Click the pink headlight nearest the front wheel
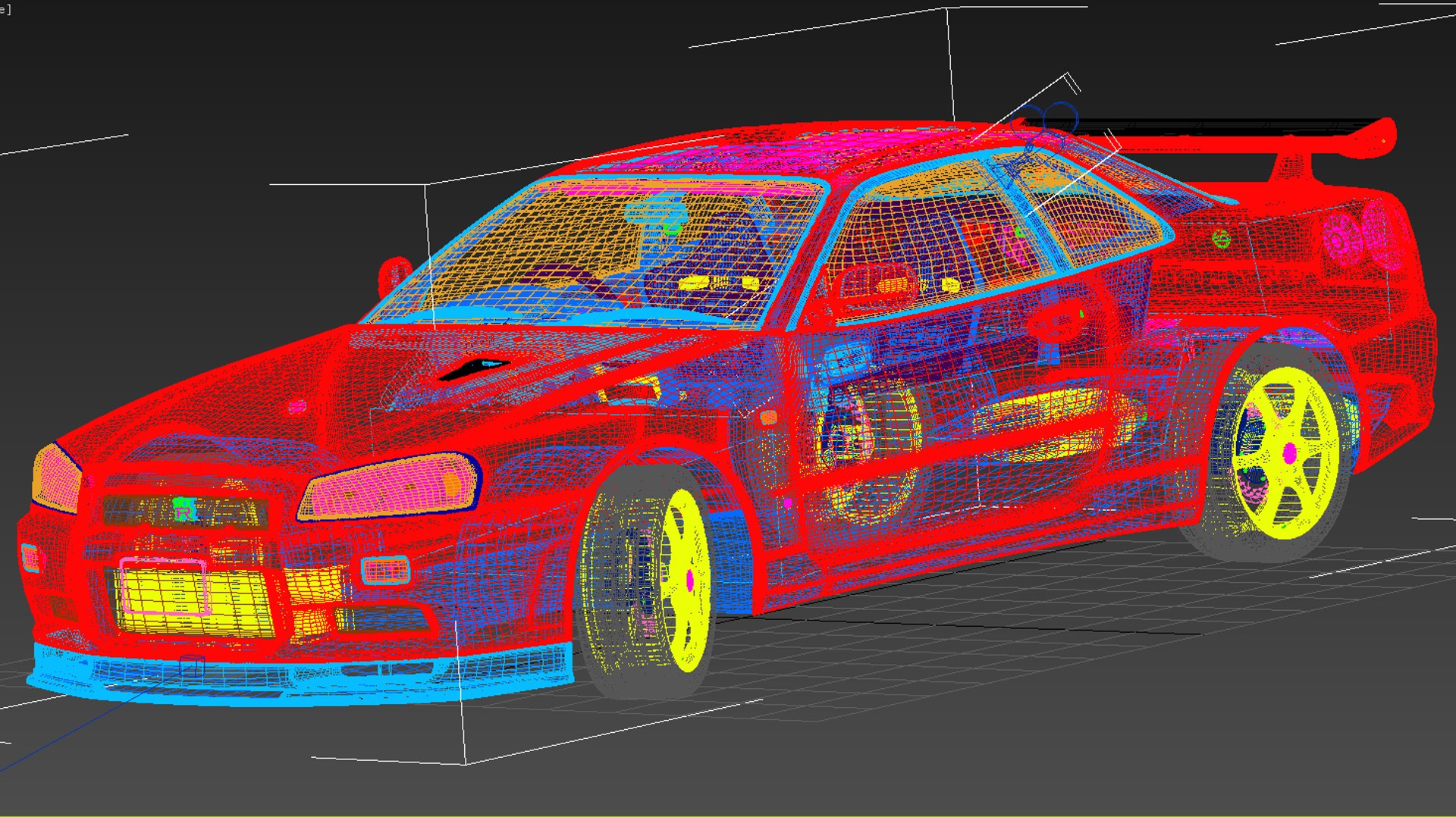Screen dimensions: 1456x817 390,486
